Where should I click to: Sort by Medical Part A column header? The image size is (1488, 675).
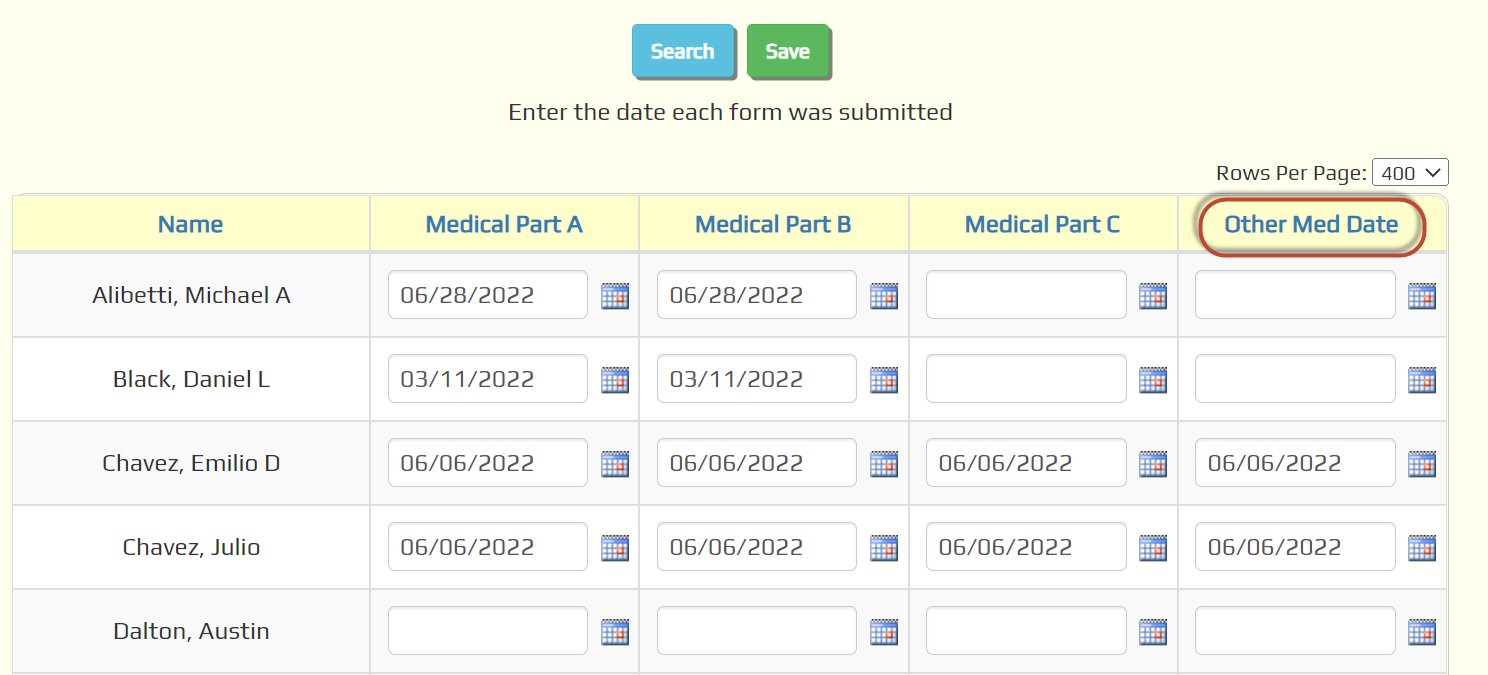tap(504, 224)
